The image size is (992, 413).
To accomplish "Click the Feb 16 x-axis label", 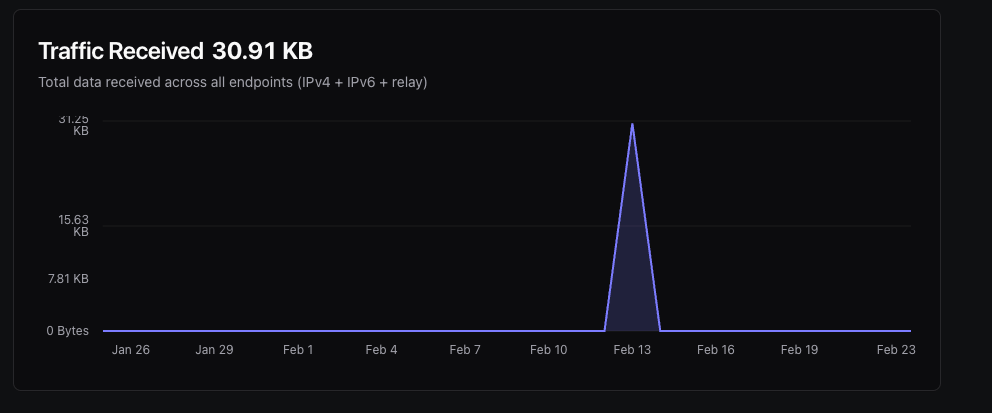I will (x=716, y=350).
